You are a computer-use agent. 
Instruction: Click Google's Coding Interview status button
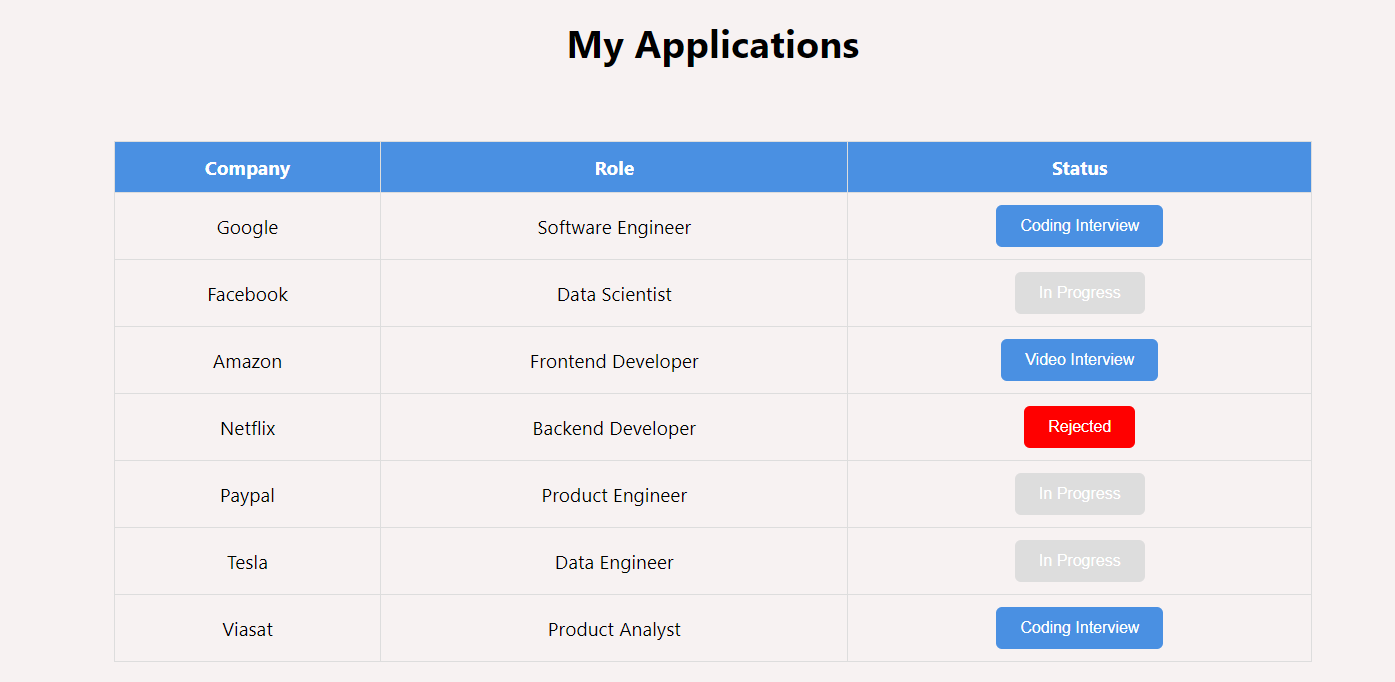[1079, 226]
